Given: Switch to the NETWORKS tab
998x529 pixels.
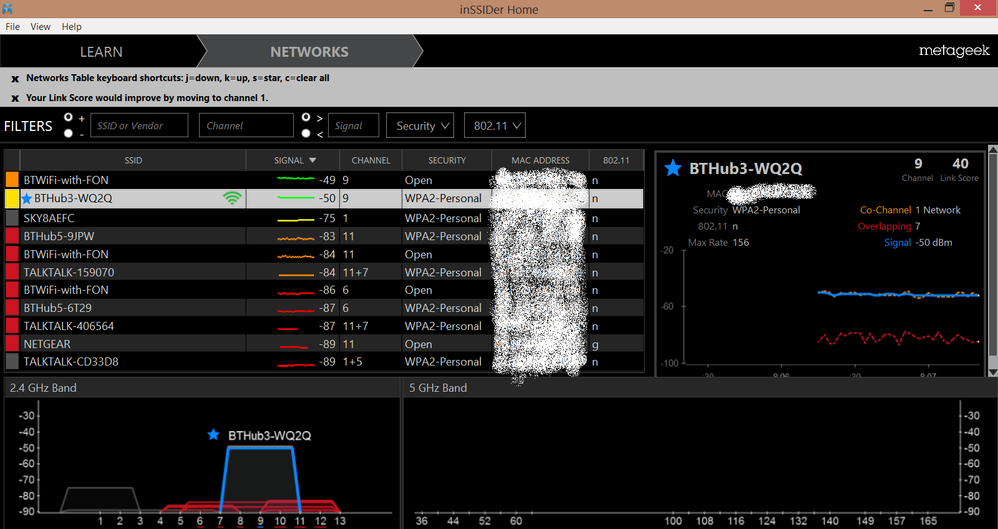Looking at the screenshot, I should point(309,52).
